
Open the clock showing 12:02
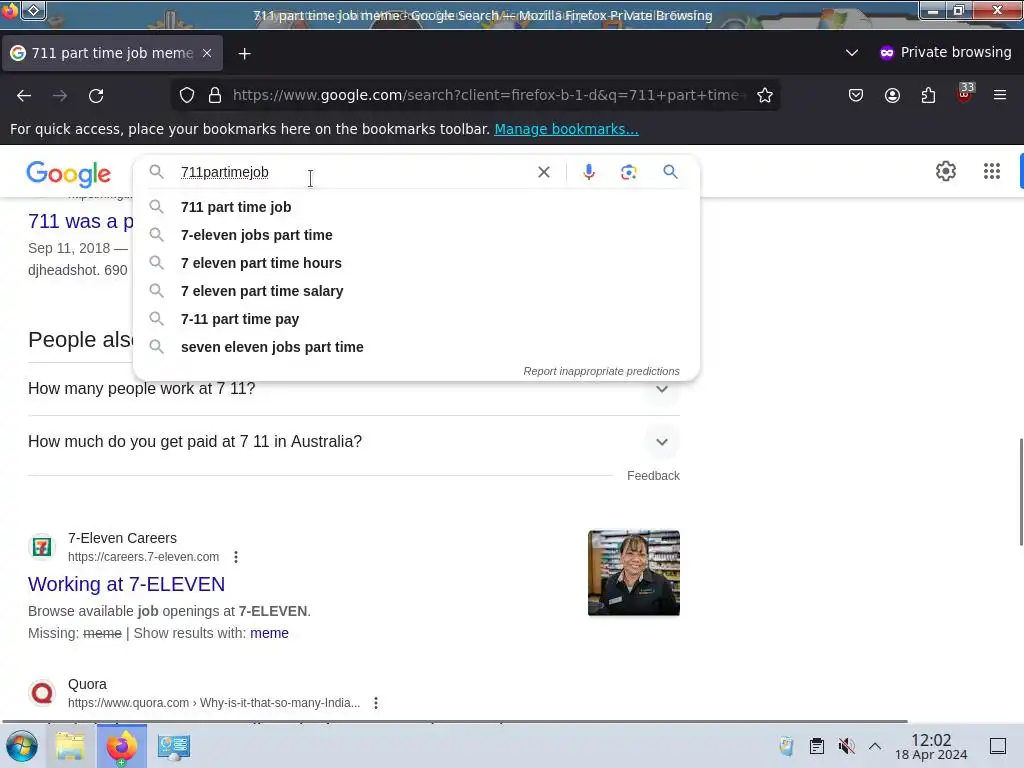tap(931, 746)
